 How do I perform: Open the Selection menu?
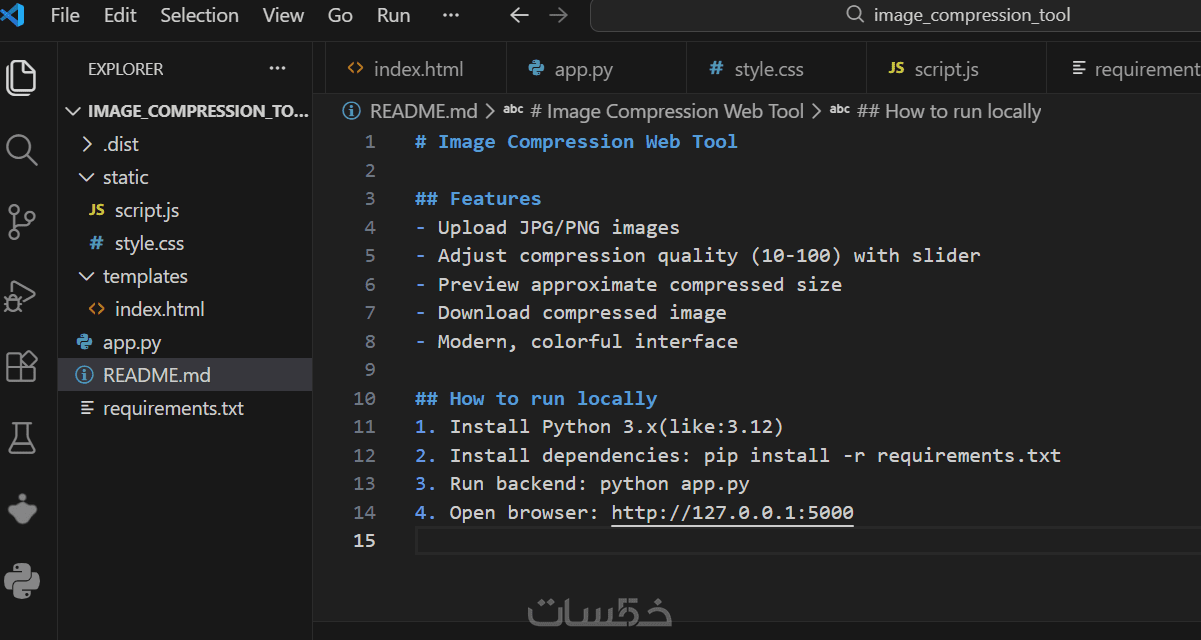[x=200, y=15]
